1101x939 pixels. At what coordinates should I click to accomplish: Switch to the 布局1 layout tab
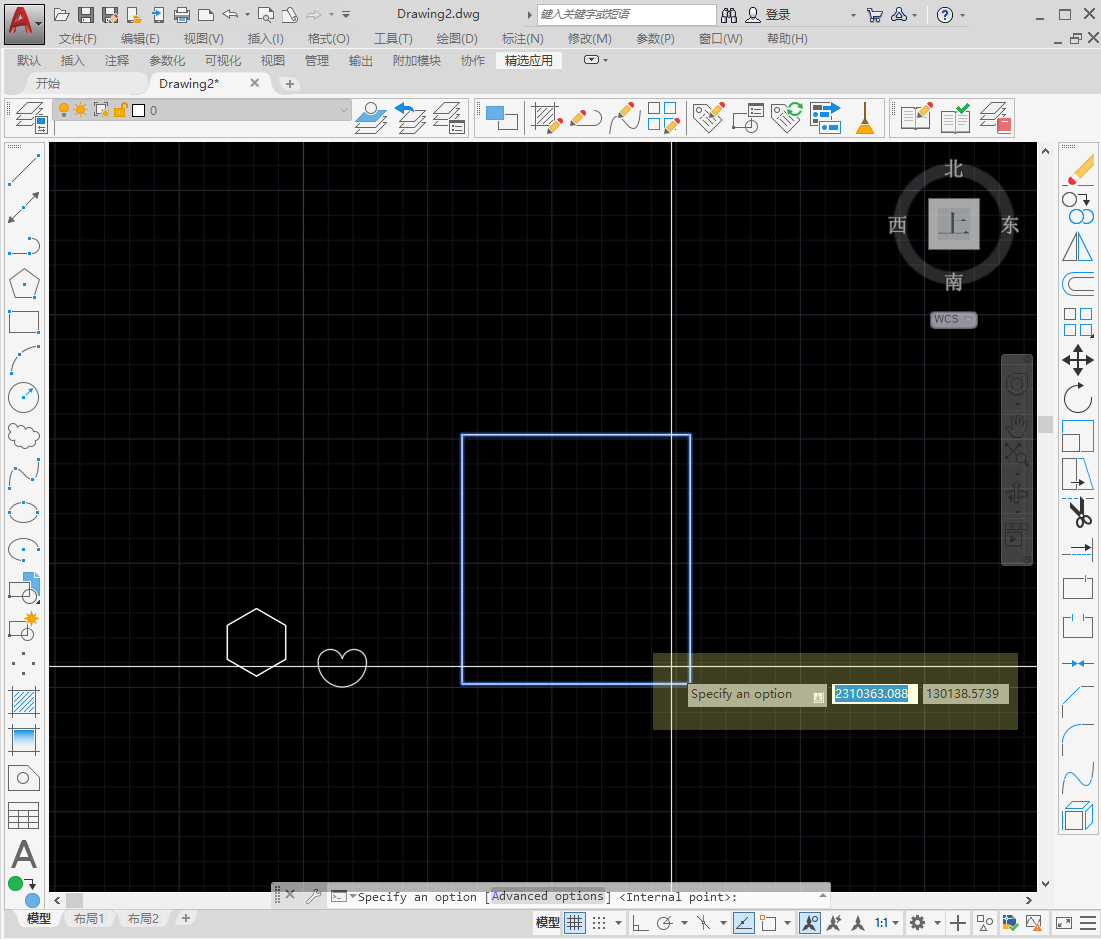tap(89, 919)
